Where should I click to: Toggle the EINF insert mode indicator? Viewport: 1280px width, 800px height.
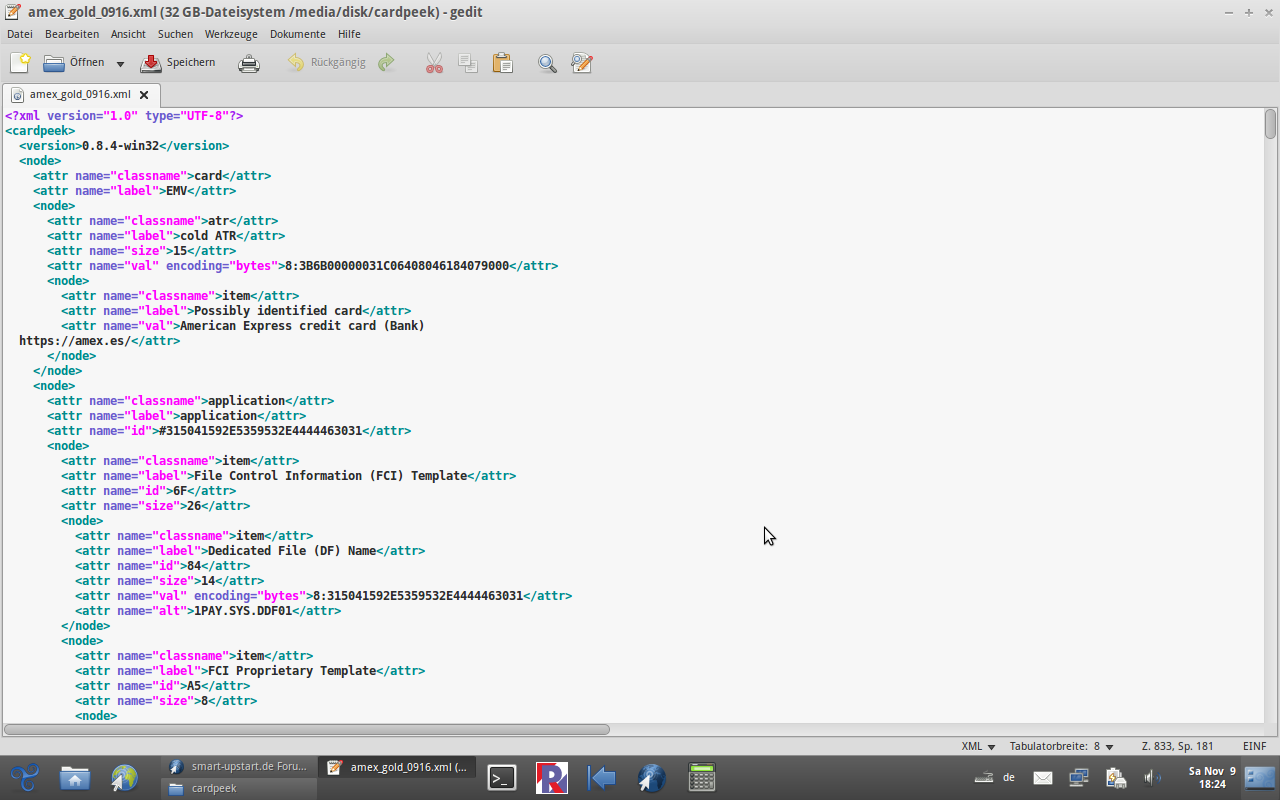pyautogui.click(x=1254, y=746)
